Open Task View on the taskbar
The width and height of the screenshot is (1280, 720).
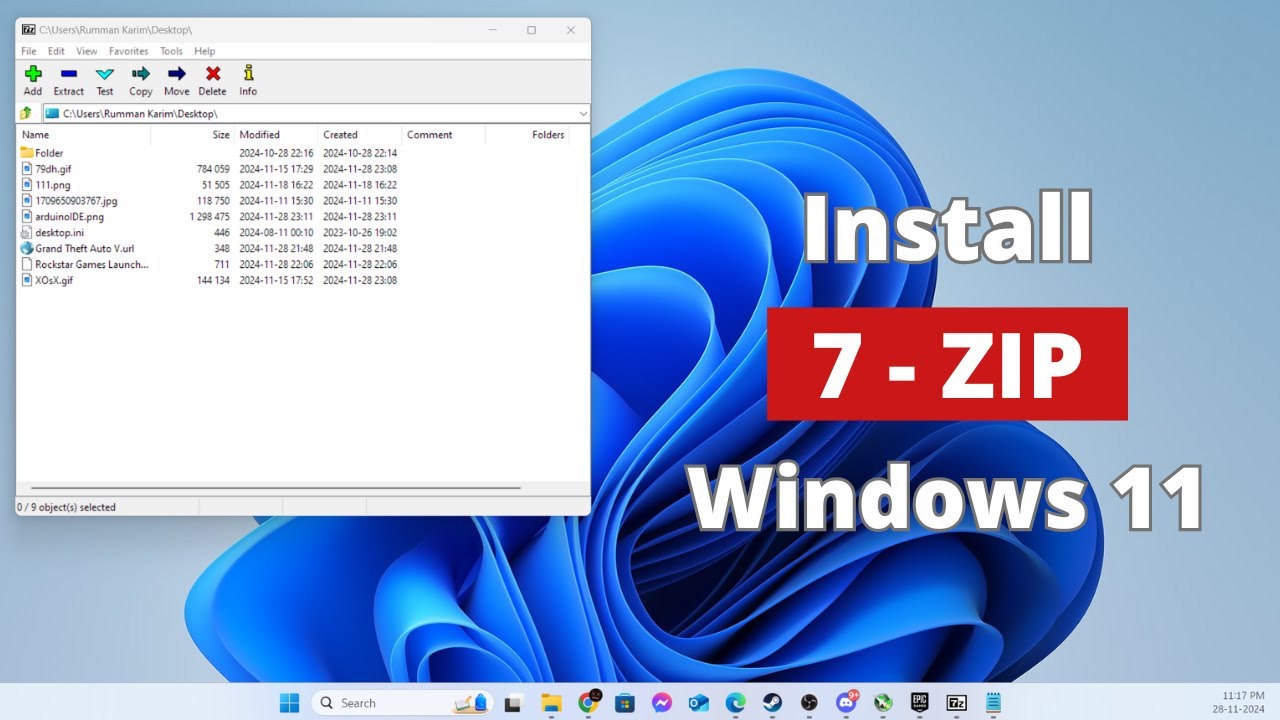(x=513, y=703)
